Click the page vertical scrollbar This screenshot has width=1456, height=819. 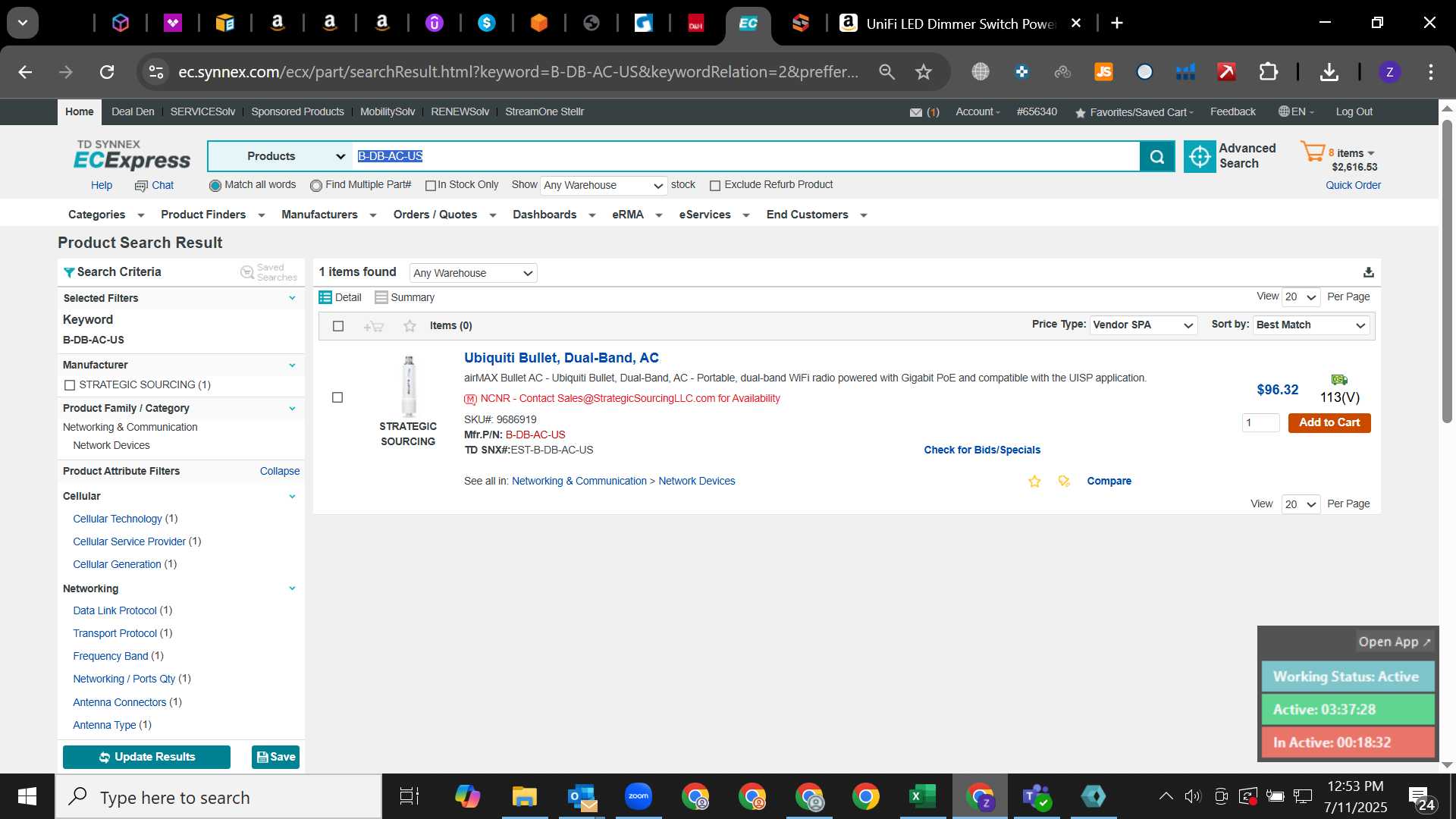1447,273
